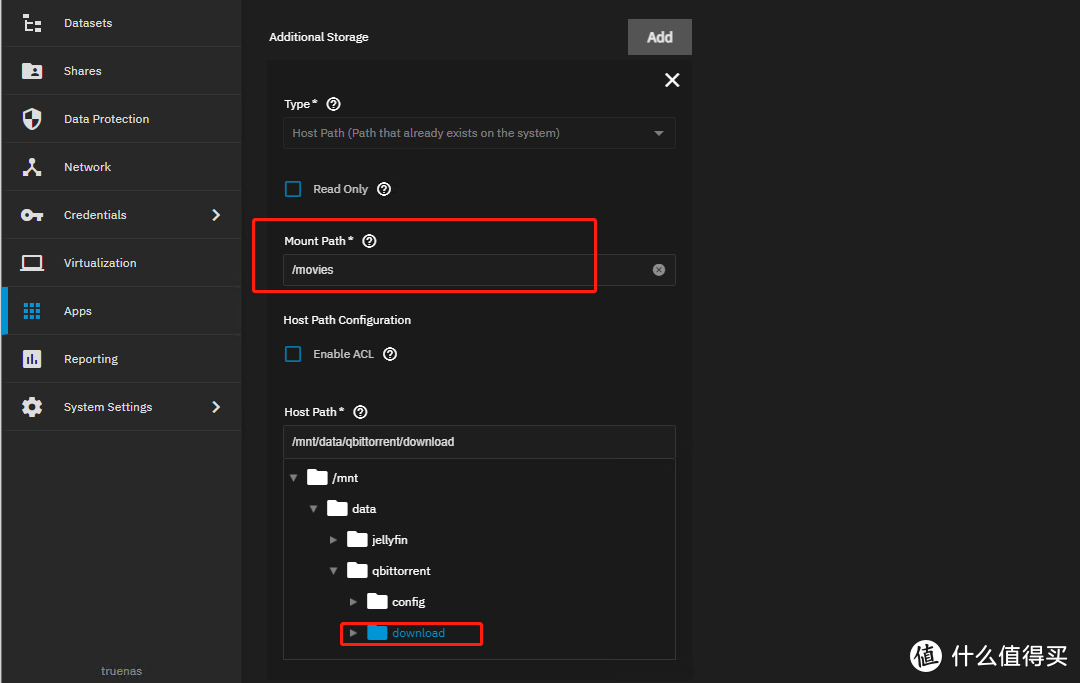1080x683 pixels.
Task: Click the Shares folder icon
Action: (32, 71)
